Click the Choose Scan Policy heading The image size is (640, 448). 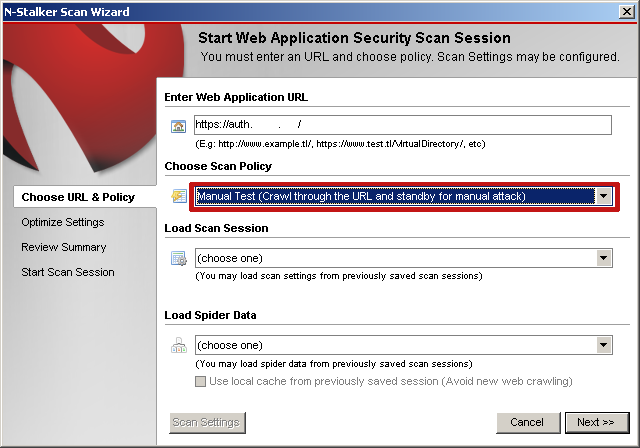coord(218,166)
